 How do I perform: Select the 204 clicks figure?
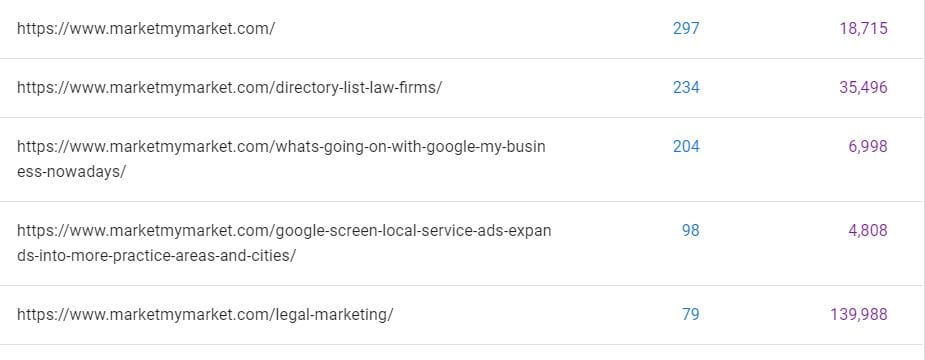click(x=686, y=146)
